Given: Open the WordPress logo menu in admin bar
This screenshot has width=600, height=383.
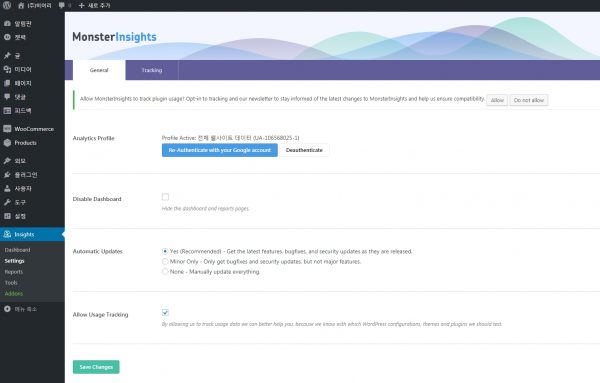Looking at the screenshot, I should (x=7, y=5).
